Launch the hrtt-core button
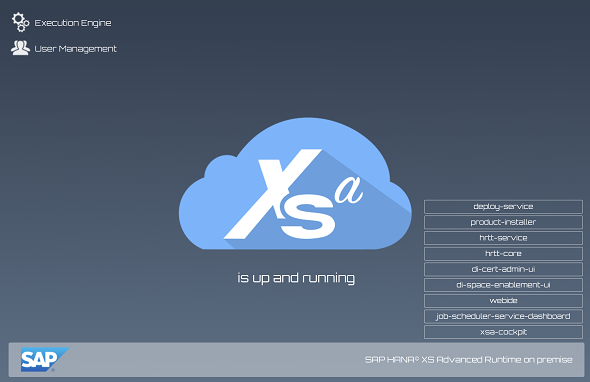This screenshot has width=590, height=382. tap(503, 254)
